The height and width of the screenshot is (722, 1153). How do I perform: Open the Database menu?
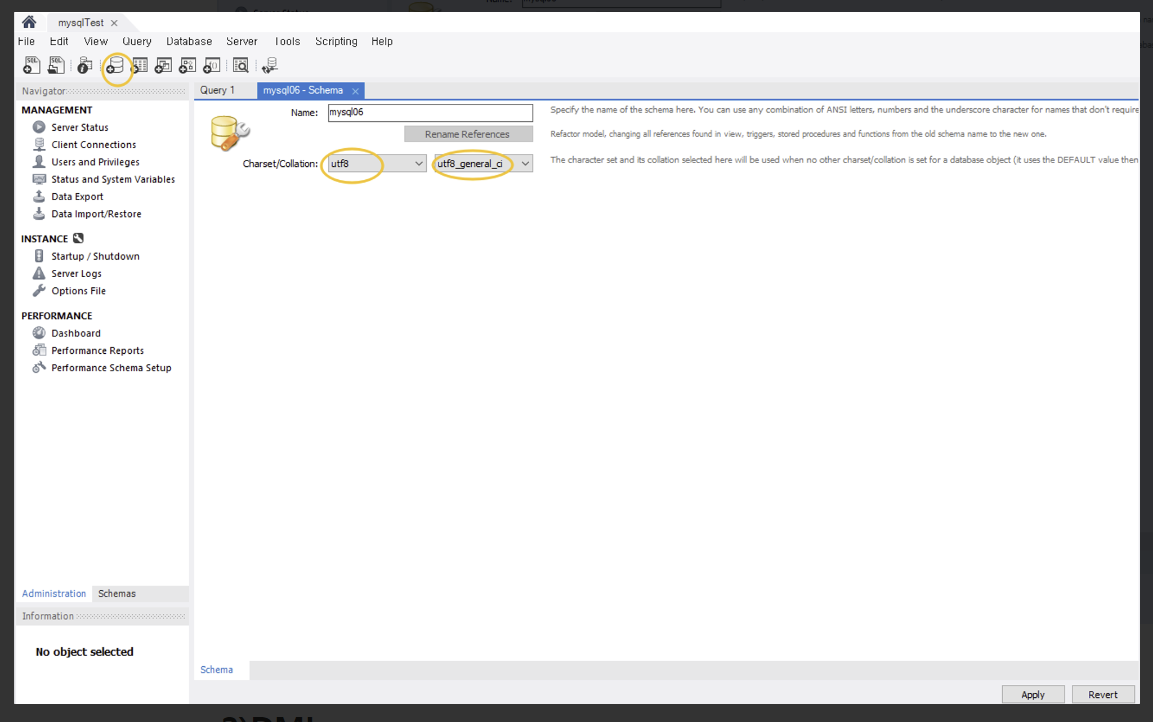point(189,41)
